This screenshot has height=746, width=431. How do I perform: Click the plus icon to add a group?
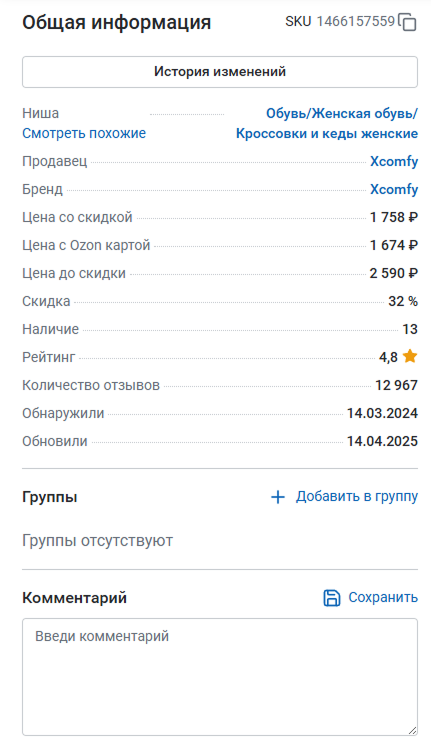[x=278, y=497]
